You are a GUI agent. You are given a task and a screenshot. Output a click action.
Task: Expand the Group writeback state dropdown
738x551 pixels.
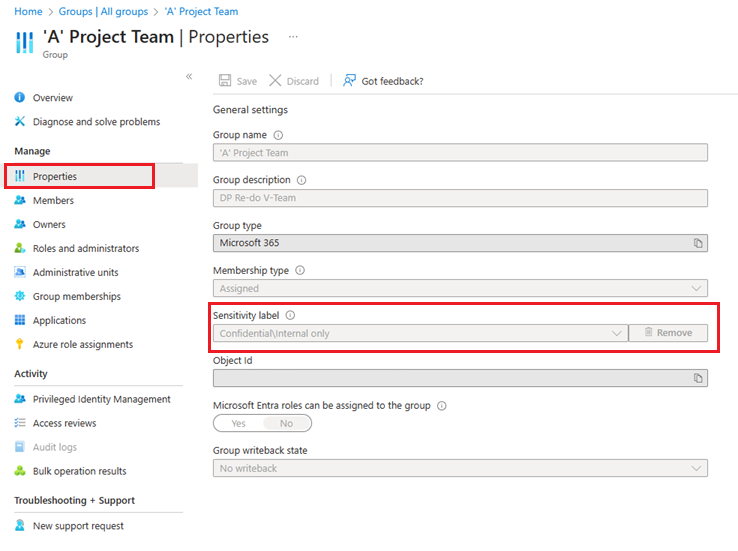[697, 468]
